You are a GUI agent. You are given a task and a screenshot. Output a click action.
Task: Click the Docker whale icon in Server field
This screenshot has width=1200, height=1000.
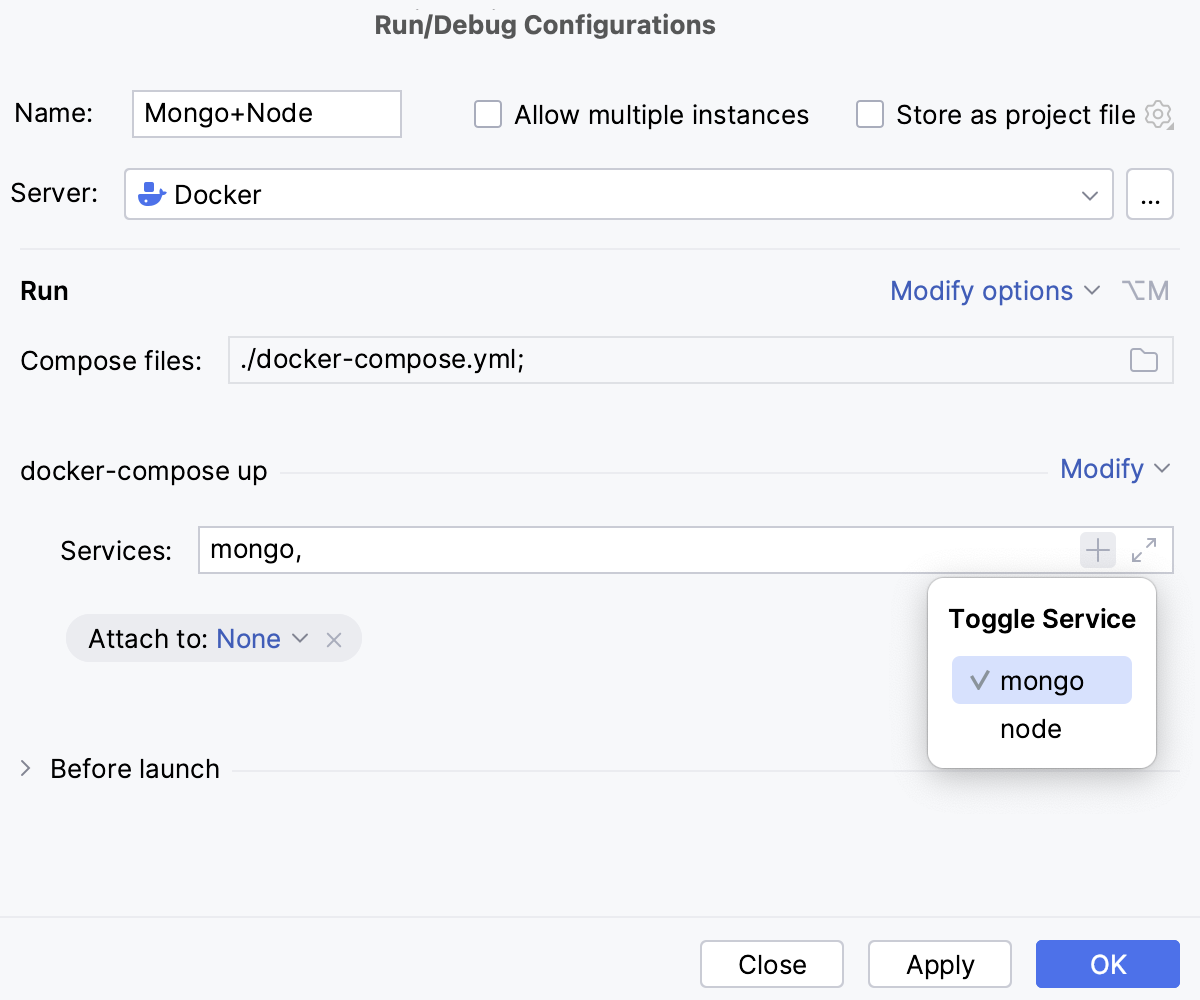tap(152, 193)
